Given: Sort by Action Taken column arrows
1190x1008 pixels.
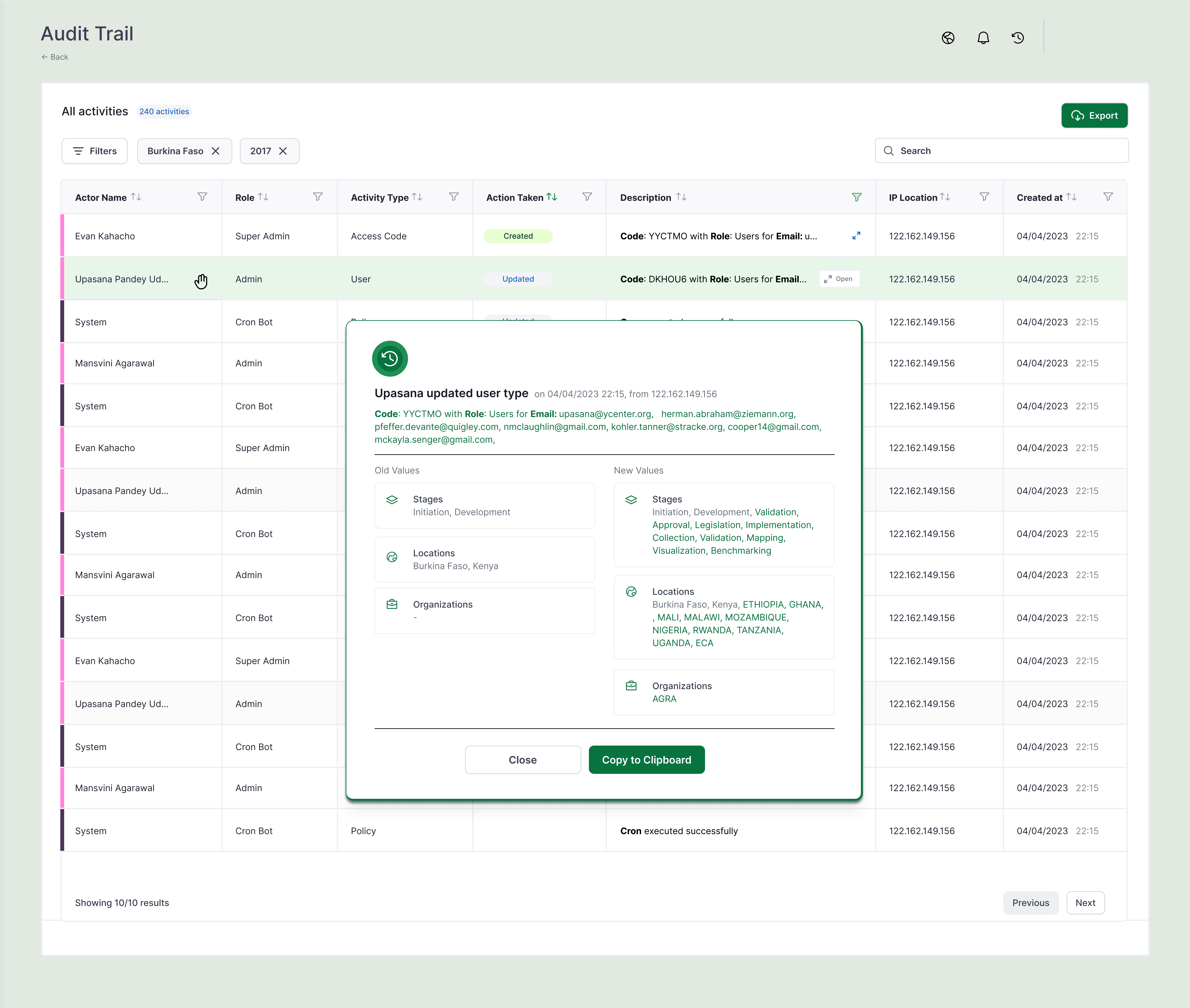Looking at the screenshot, I should tap(552, 196).
